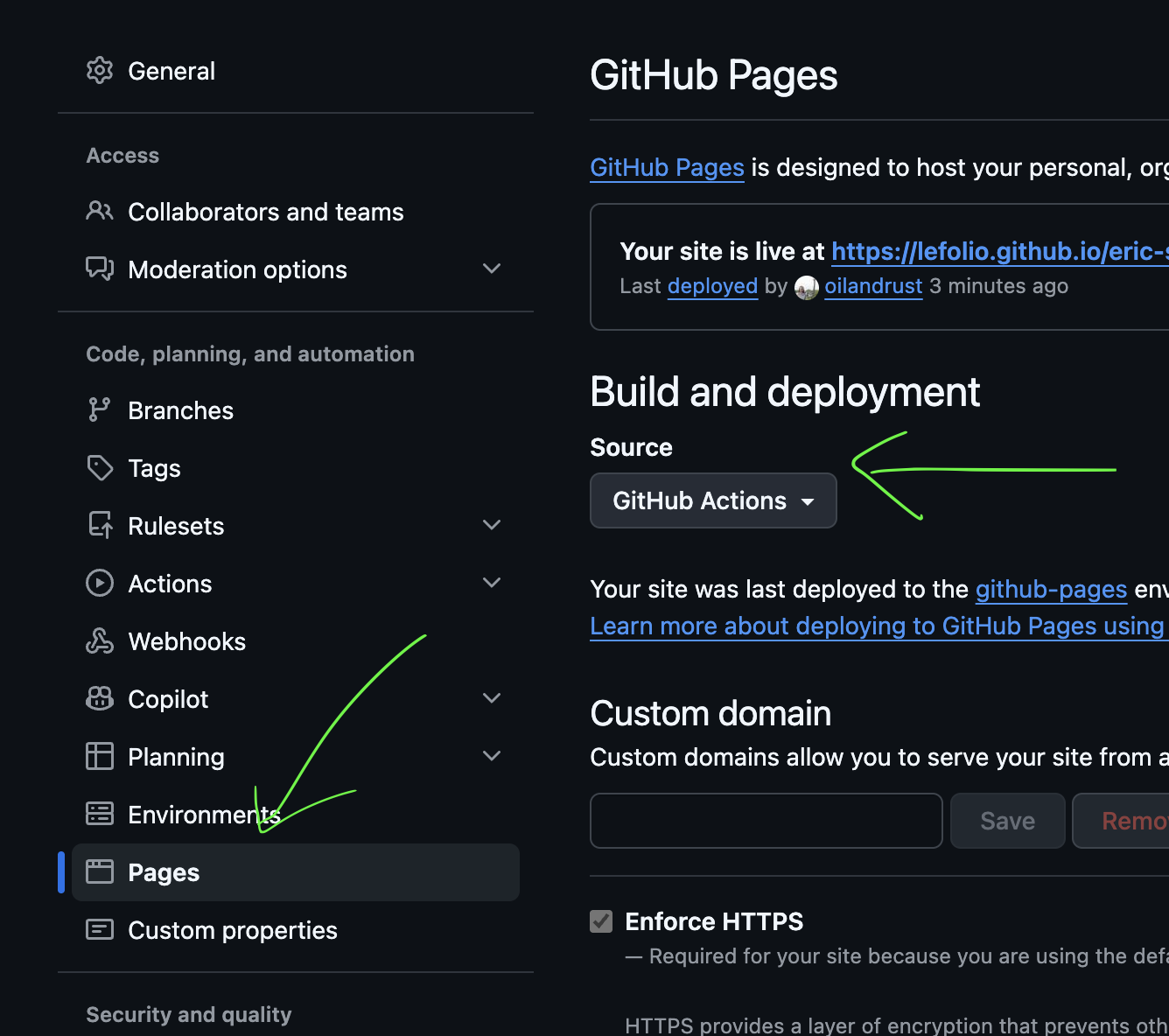Click the Rulesets icon

[x=100, y=525]
